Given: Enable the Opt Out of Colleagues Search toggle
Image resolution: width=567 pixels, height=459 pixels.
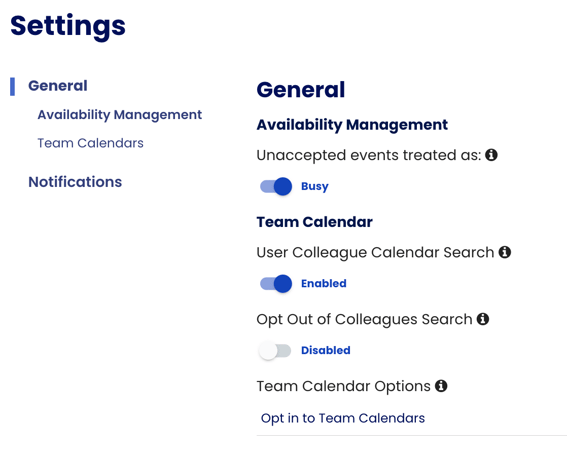Looking at the screenshot, I should pos(275,351).
